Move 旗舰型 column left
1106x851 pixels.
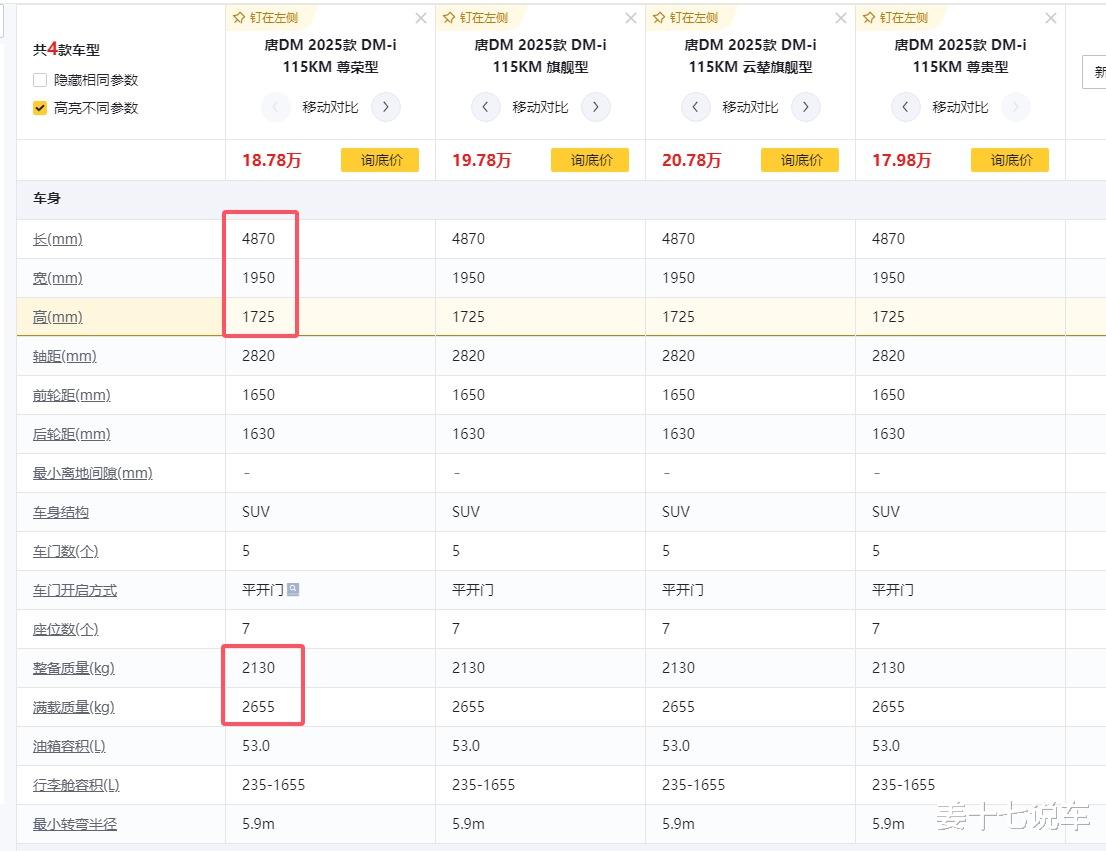[x=485, y=107]
